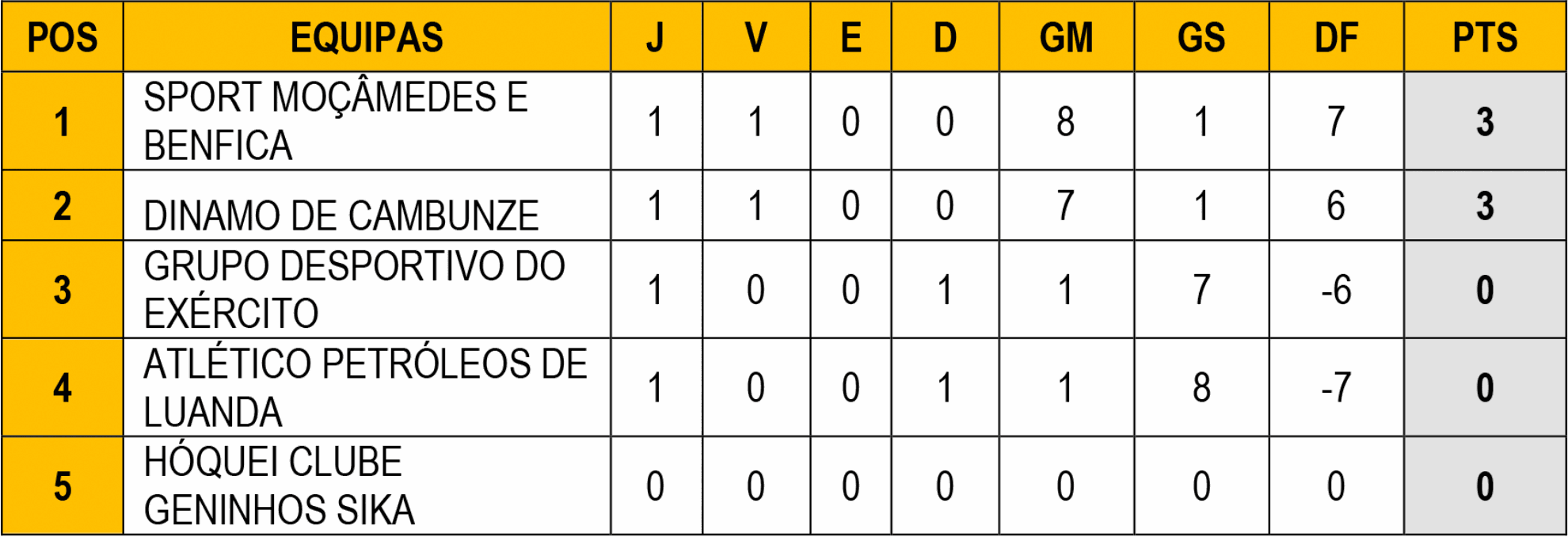Image resolution: width=1568 pixels, height=537 pixels.
Task: Select the D column header
Action: point(945,37)
